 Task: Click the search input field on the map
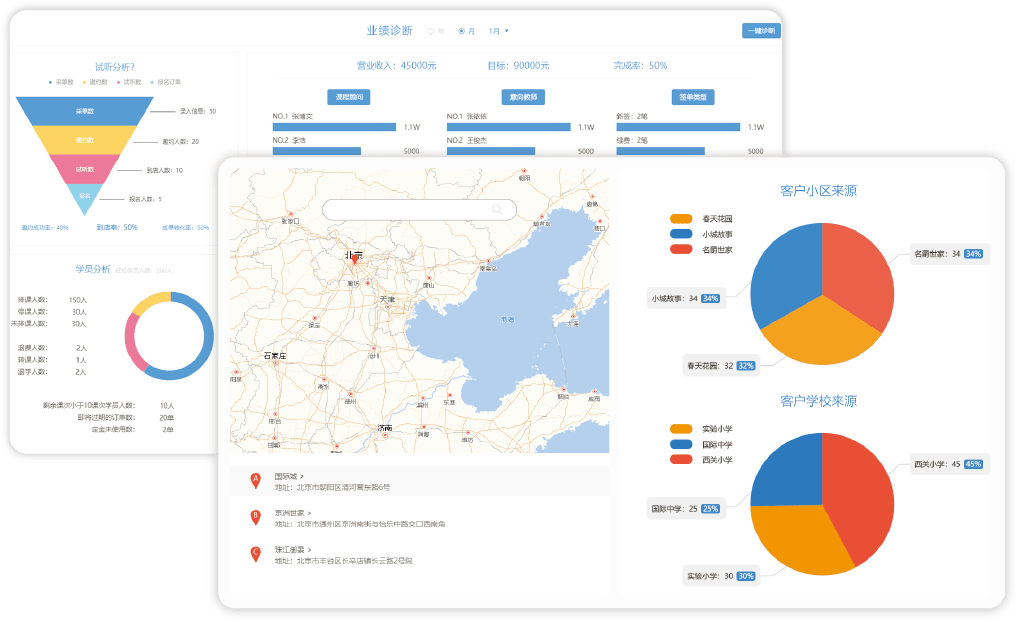(x=408, y=210)
